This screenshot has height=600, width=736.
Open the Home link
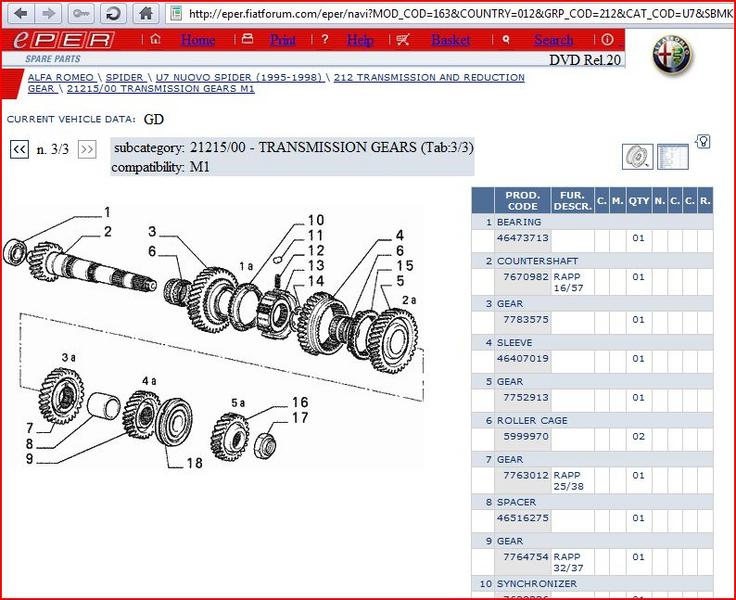[198, 40]
